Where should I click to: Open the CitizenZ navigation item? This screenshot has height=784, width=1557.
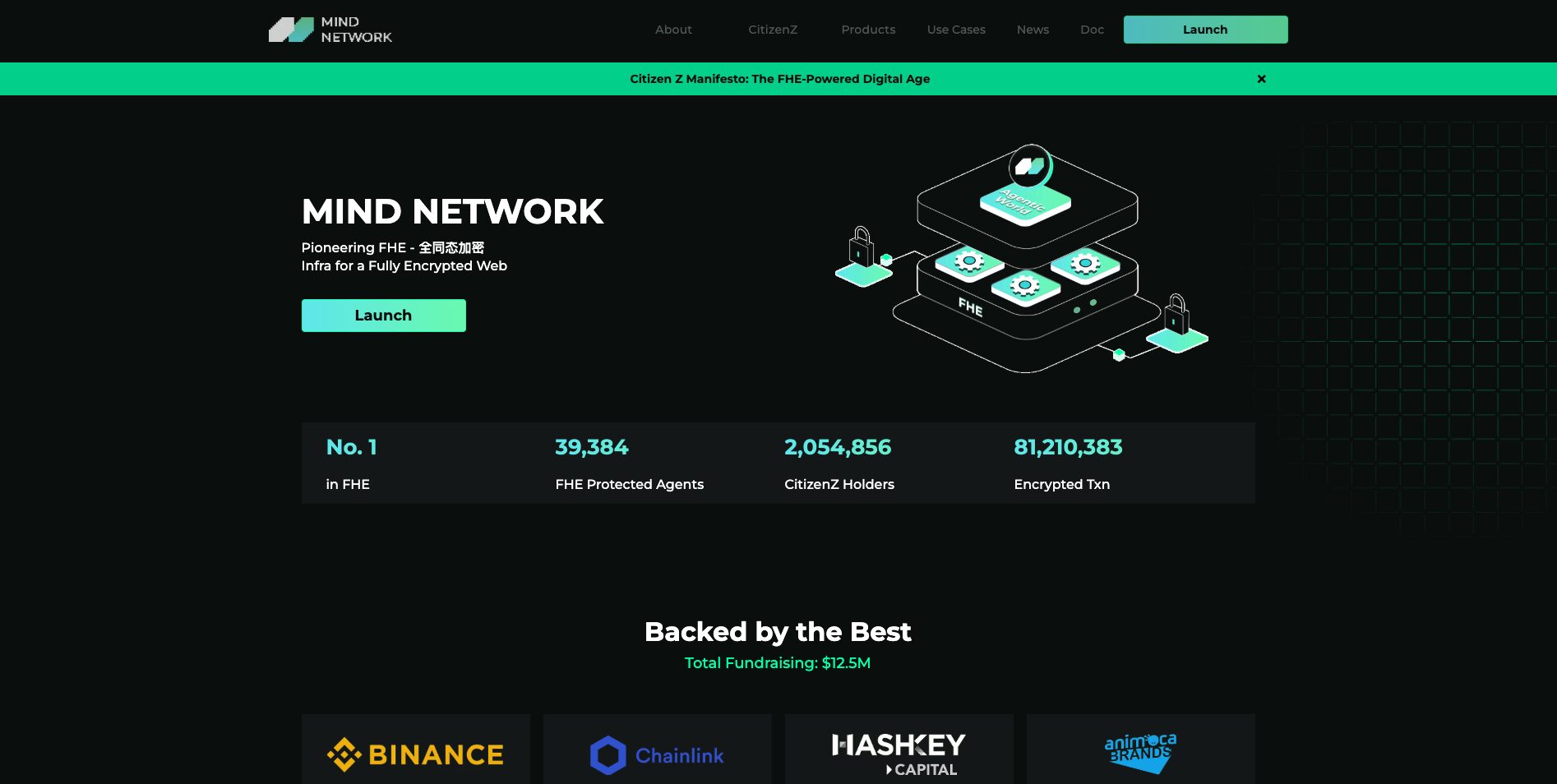click(772, 30)
